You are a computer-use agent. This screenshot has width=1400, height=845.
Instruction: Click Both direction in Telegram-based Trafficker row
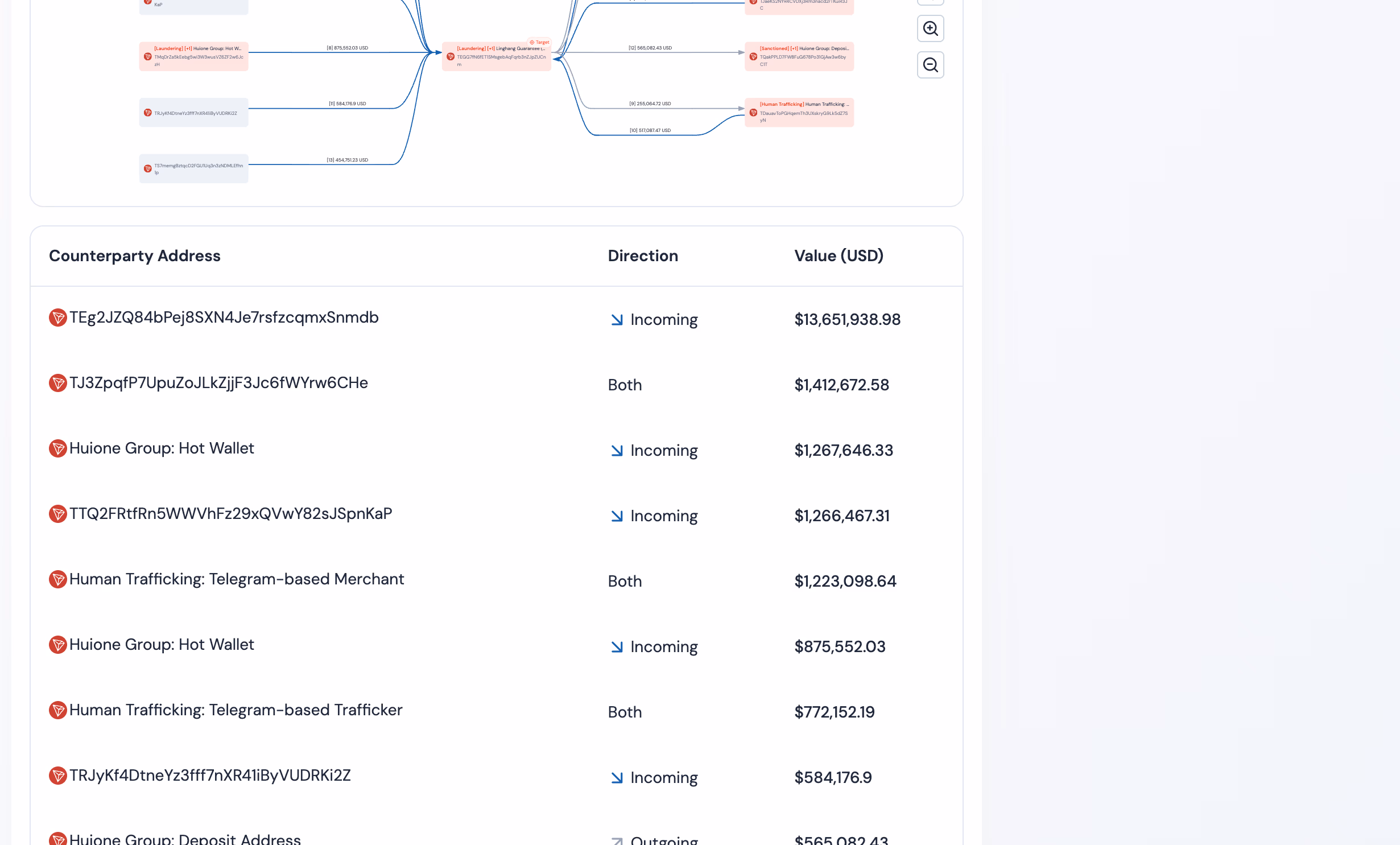[625, 712]
